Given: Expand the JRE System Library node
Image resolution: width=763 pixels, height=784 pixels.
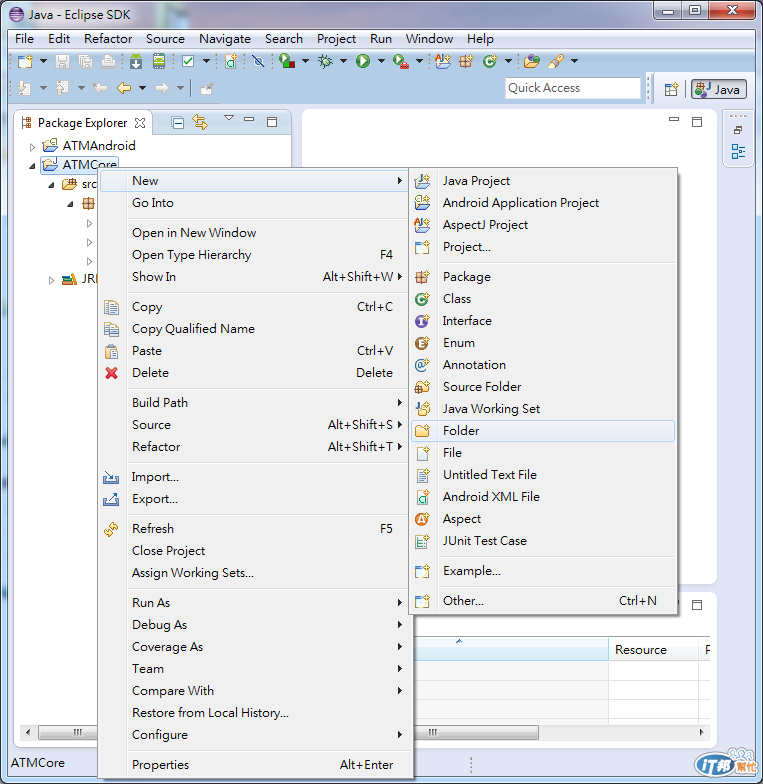Looking at the screenshot, I should click(51, 280).
